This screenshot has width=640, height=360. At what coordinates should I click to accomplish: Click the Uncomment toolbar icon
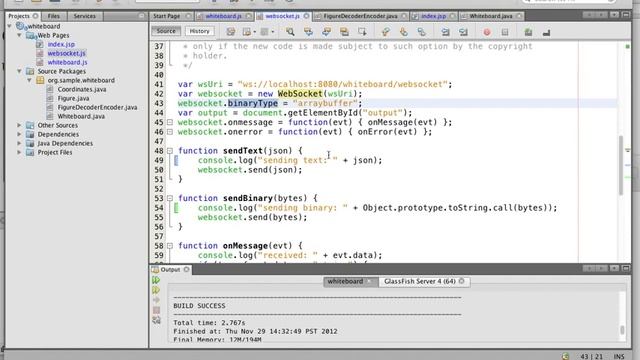click(x=546, y=32)
